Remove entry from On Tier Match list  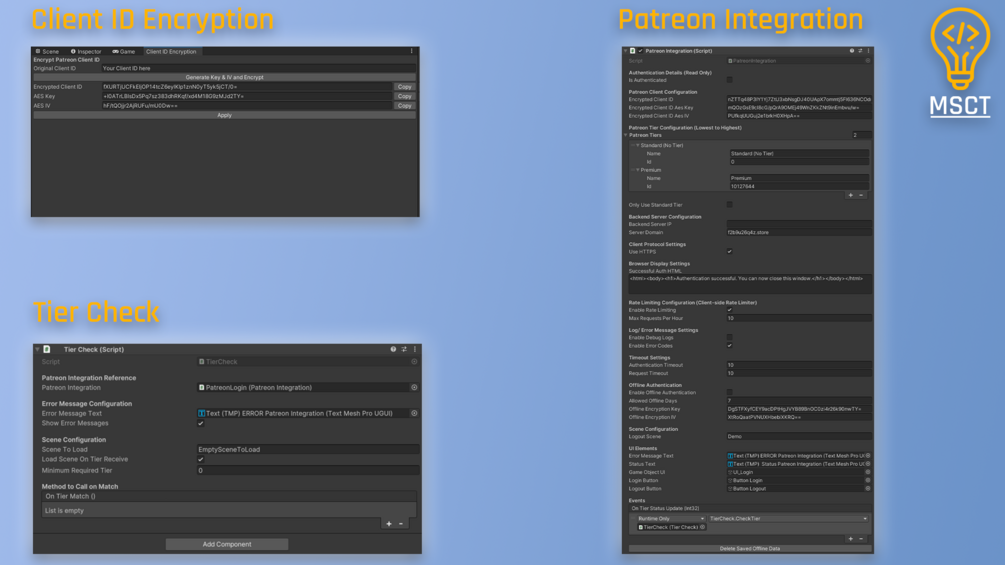pos(401,524)
